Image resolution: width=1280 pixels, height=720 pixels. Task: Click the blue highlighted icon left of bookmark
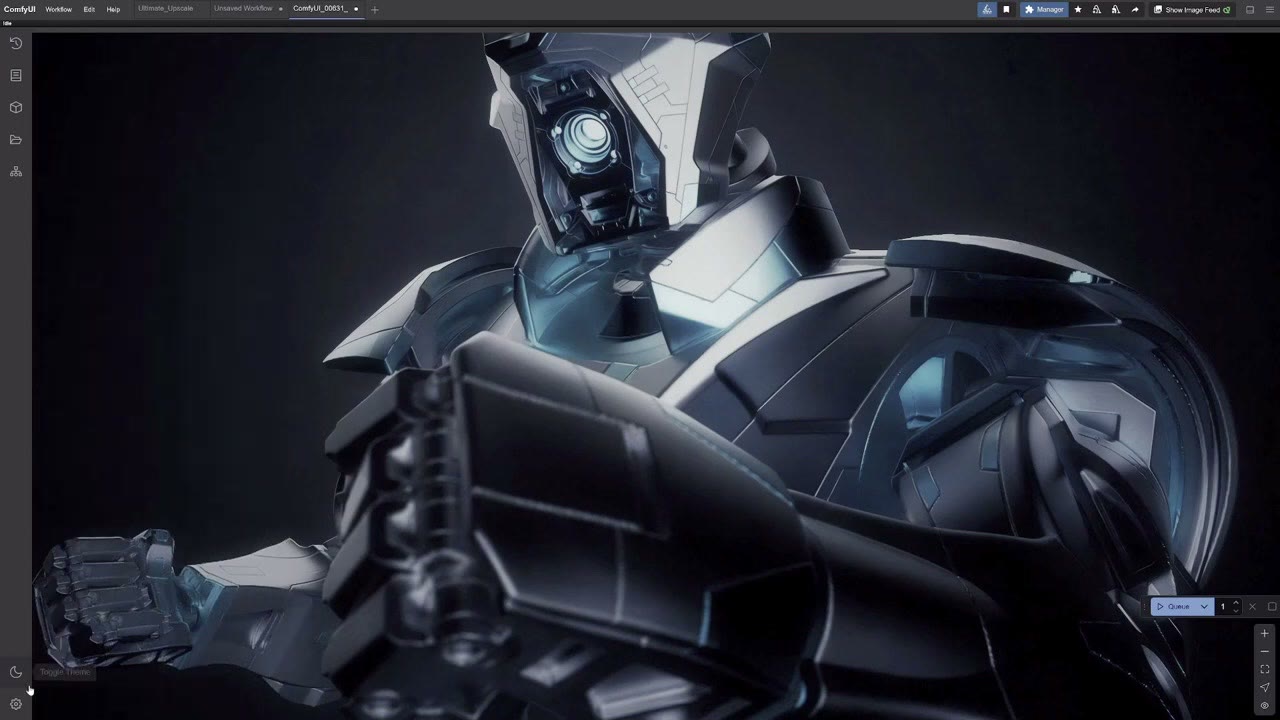point(987,9)
